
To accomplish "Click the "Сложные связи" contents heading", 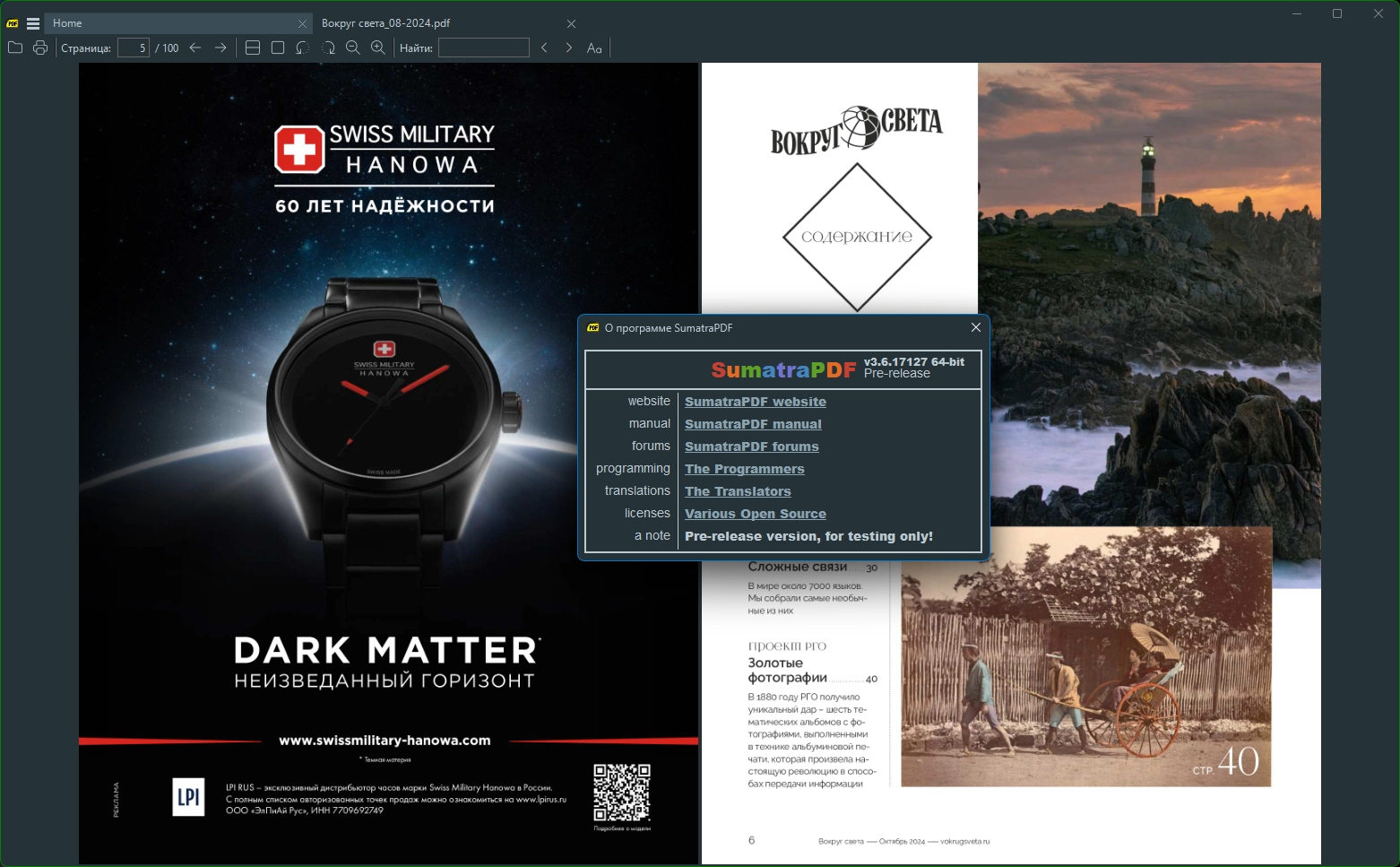I will (798, 567).
